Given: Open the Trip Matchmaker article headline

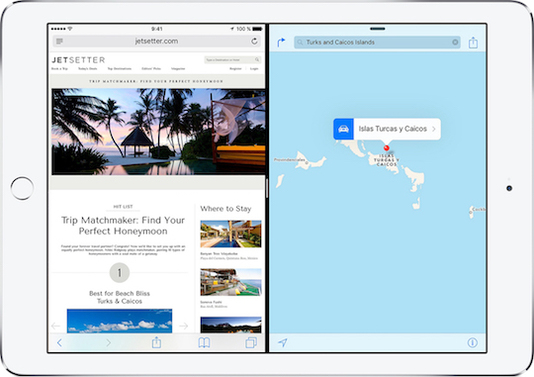Looking at the screenshot, I should pos(123,225).
